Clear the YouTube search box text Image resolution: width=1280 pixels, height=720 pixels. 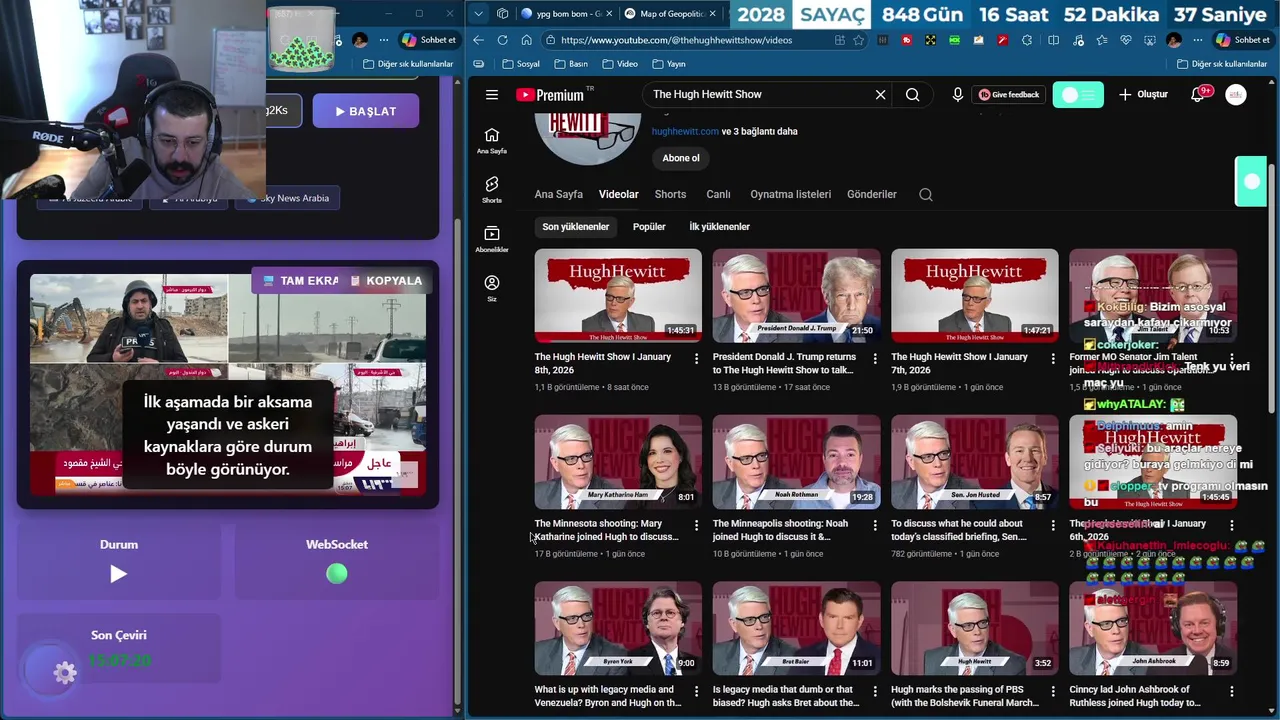pos(880,95)
